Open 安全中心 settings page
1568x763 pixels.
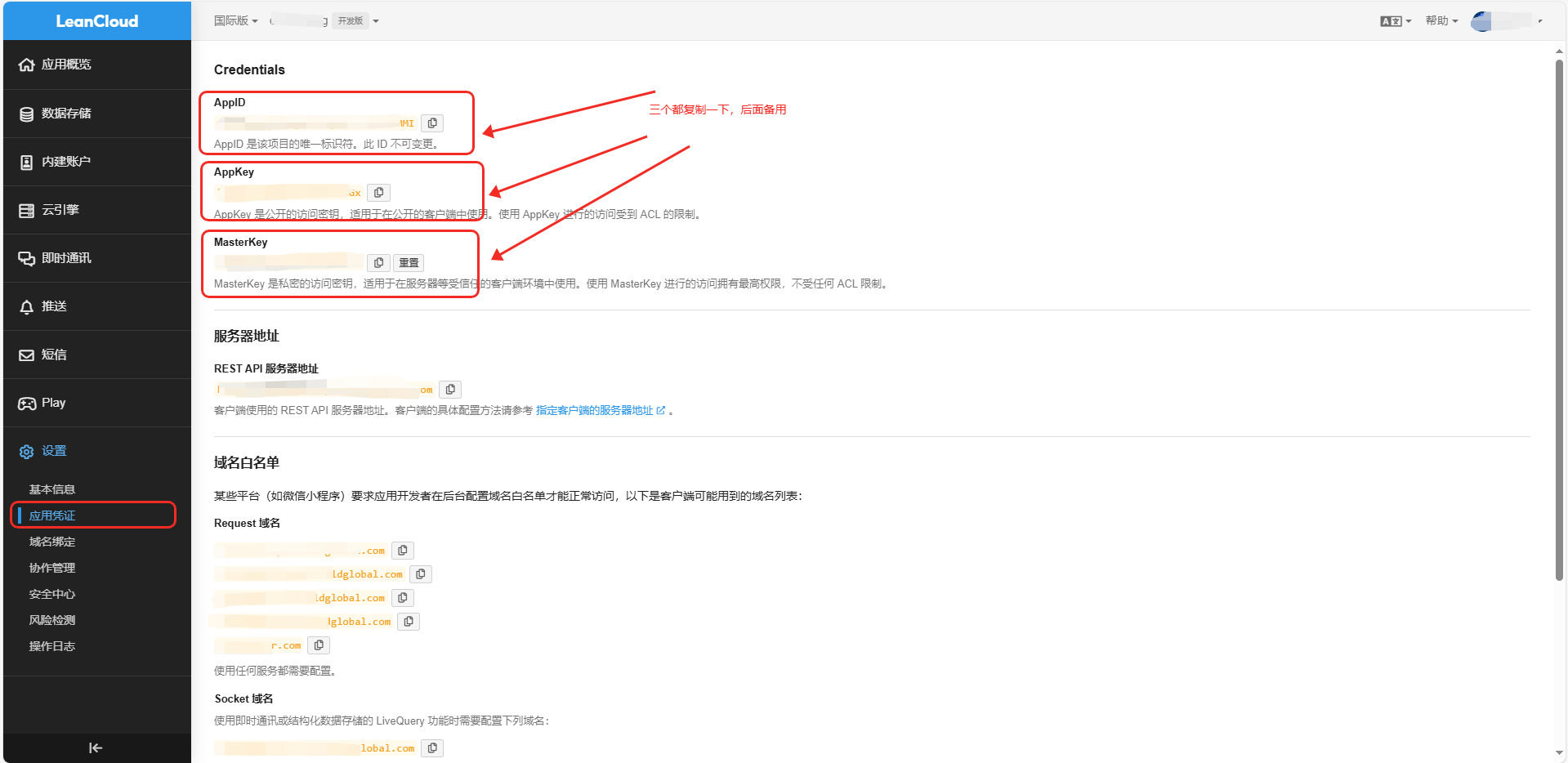(52, 594)
